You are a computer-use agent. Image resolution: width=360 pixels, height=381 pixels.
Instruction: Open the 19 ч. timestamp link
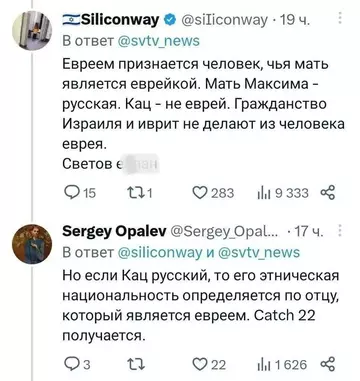[295, 20]
